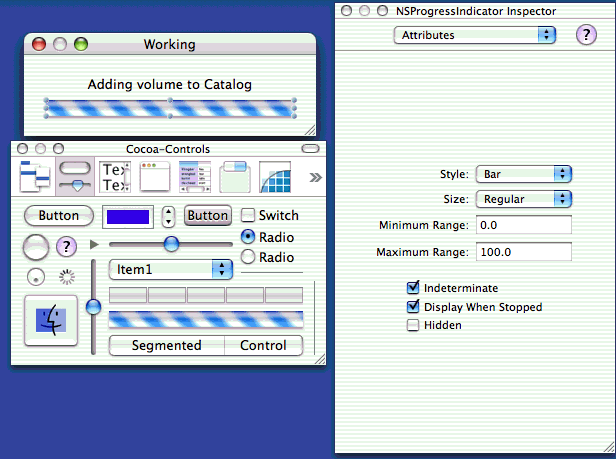Image resolution: width=616 pixels, height=459 pixels.
Task: Disable Display When Stopped option
Action: tap(413, 307)
